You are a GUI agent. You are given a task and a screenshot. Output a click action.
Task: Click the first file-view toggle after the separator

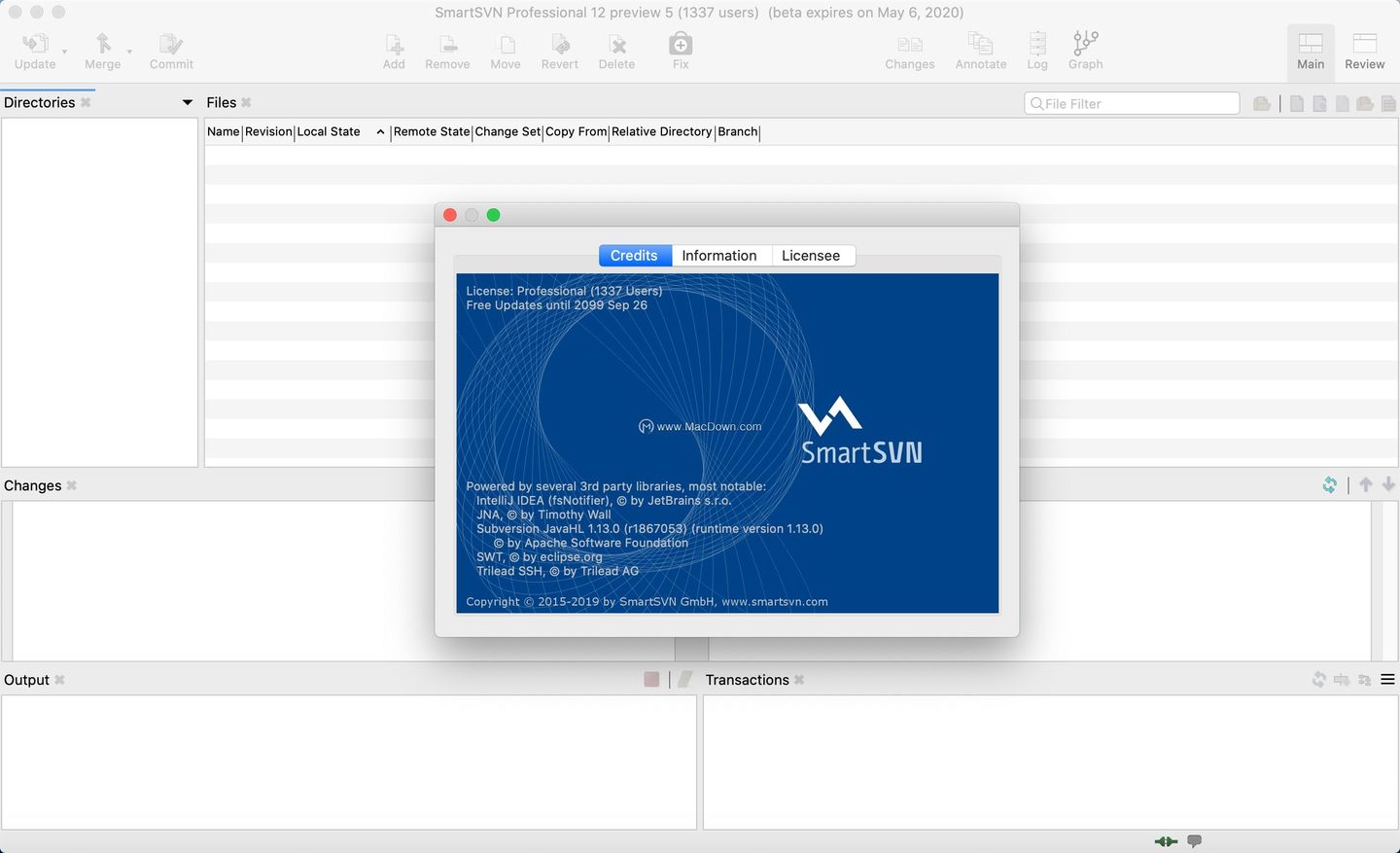(x=1297, y=103)
